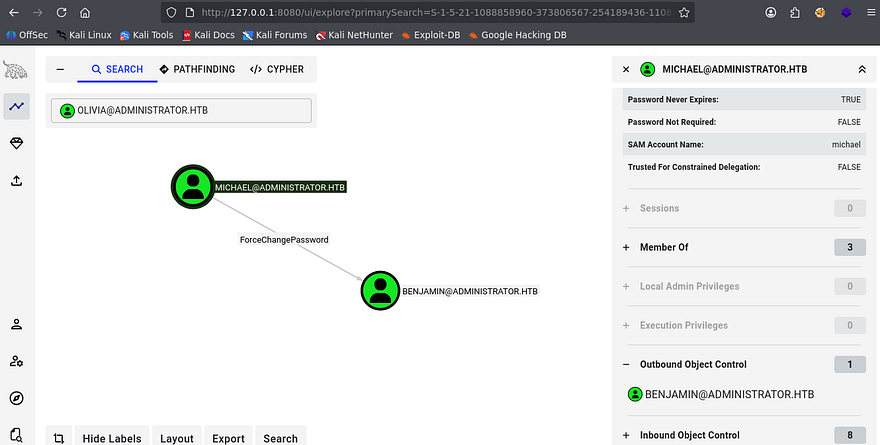
Task: Open the file upload icon in sidebar
Action: click(x=16, y=181)
